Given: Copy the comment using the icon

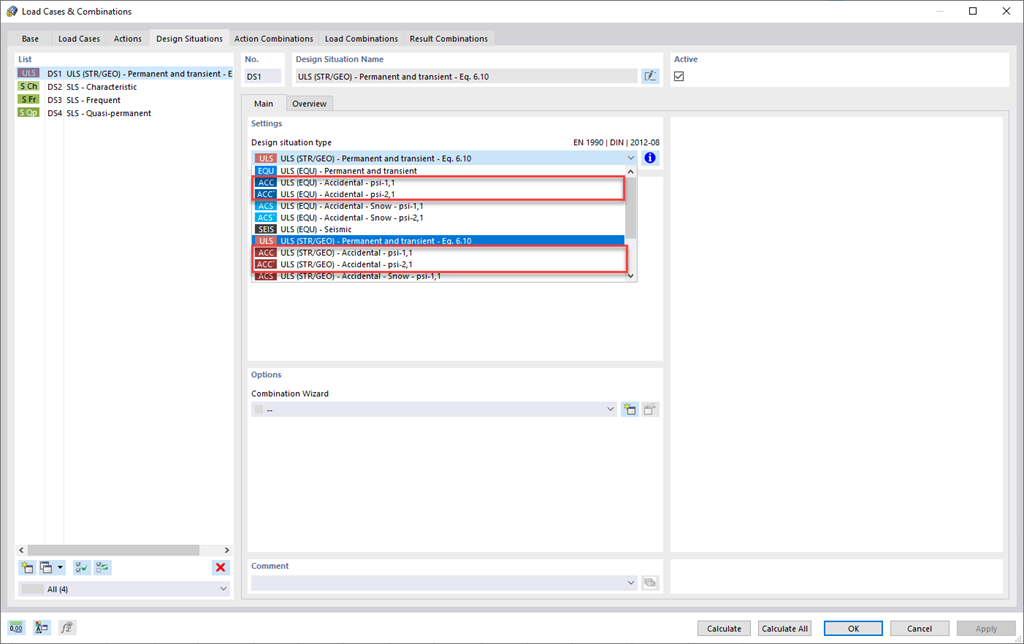Looking at the screenshot, I should pos(650,581).
